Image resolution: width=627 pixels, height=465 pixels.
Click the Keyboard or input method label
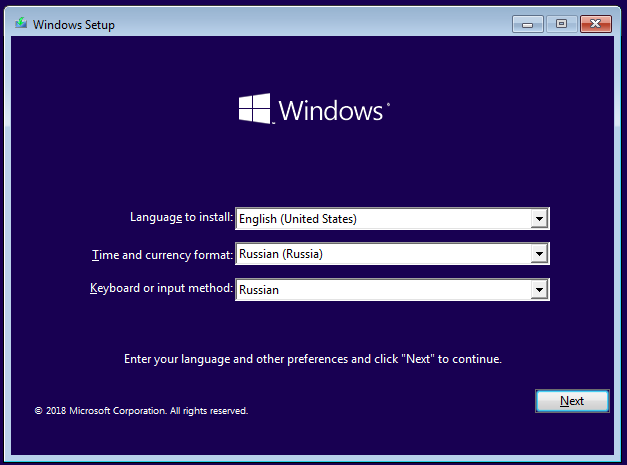coord(161,288)
